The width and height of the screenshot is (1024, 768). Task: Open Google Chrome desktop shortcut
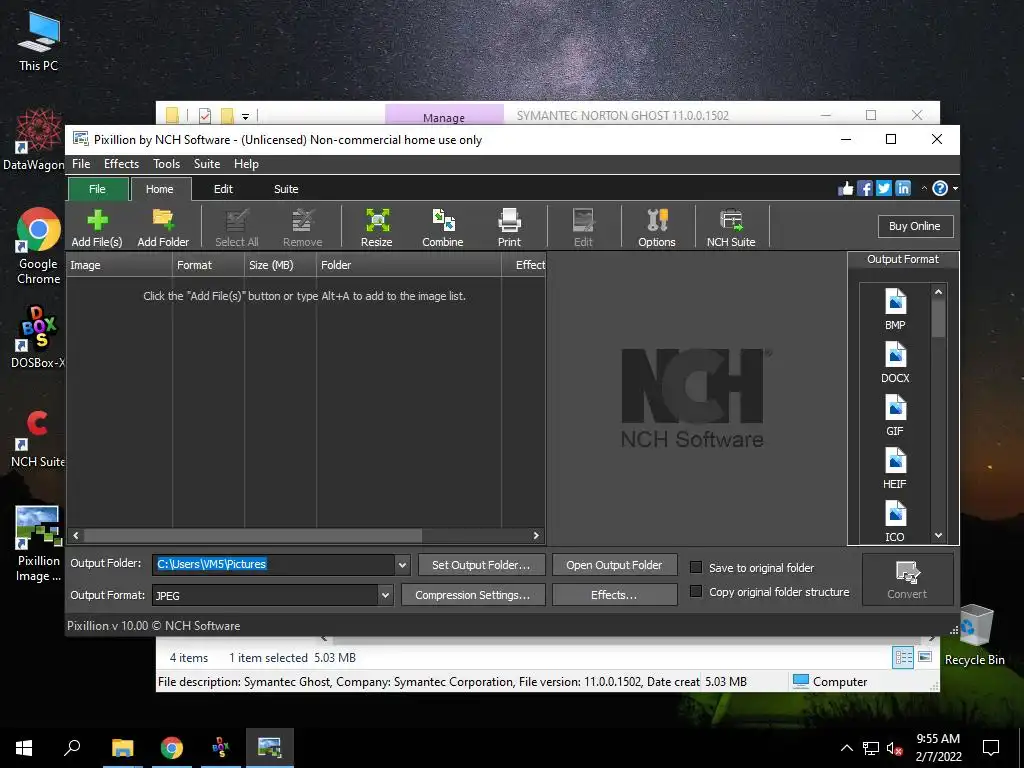click(39, 246)
